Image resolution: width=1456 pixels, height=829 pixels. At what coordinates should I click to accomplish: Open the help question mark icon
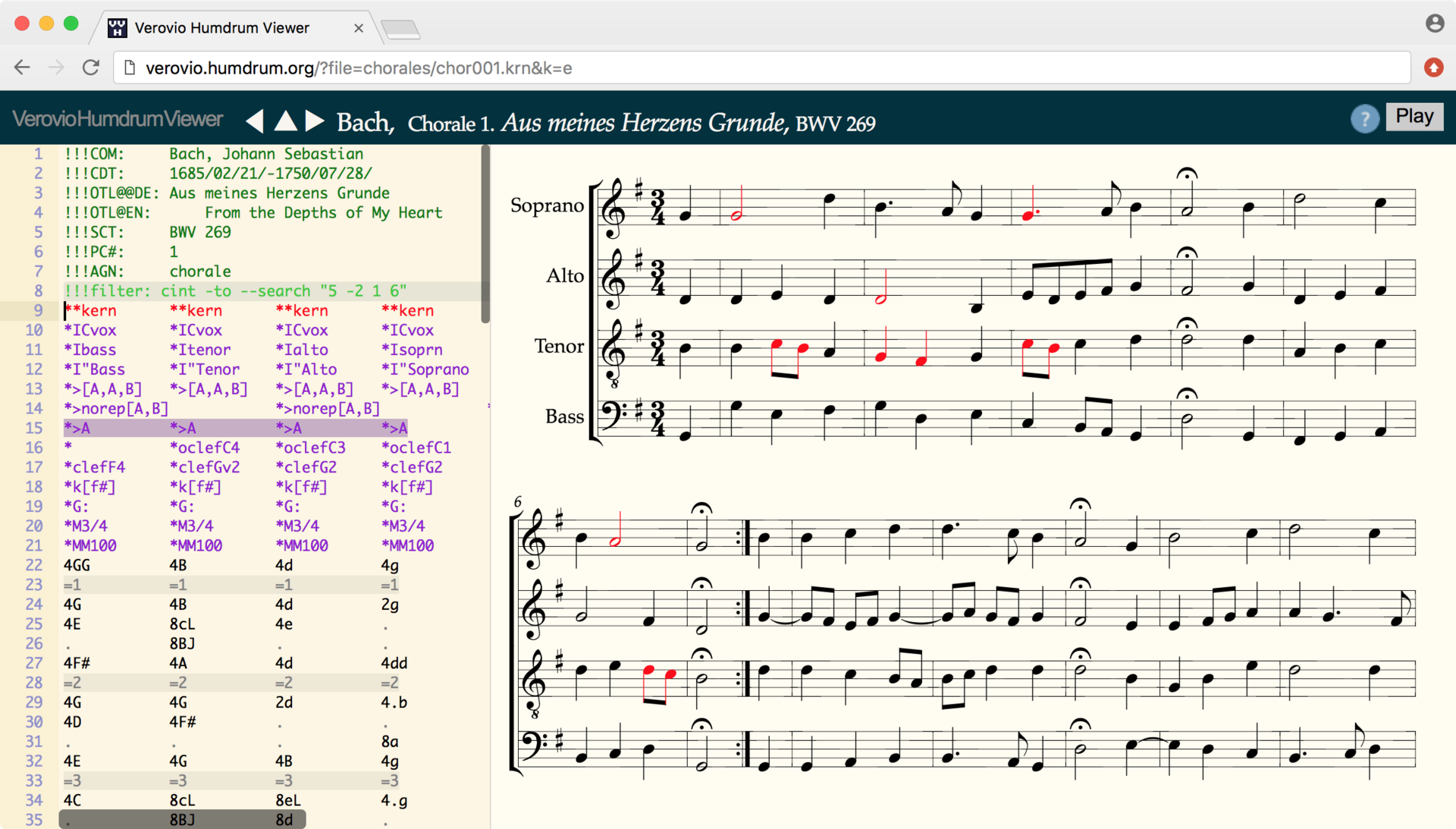(x=1364, y=118)
